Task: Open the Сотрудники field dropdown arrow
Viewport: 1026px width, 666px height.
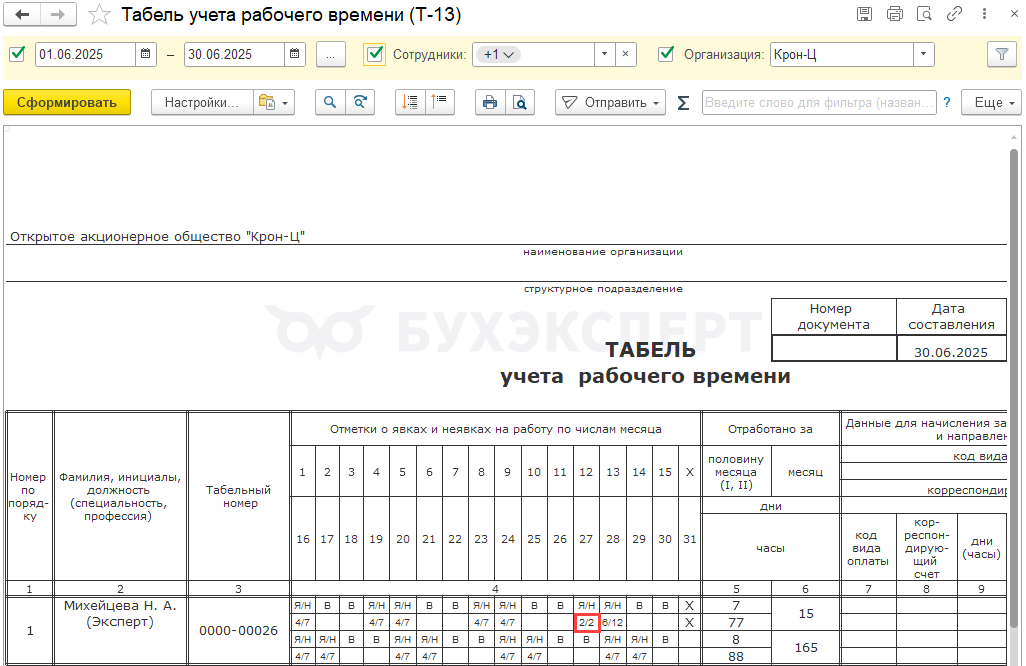Action: 605,54
